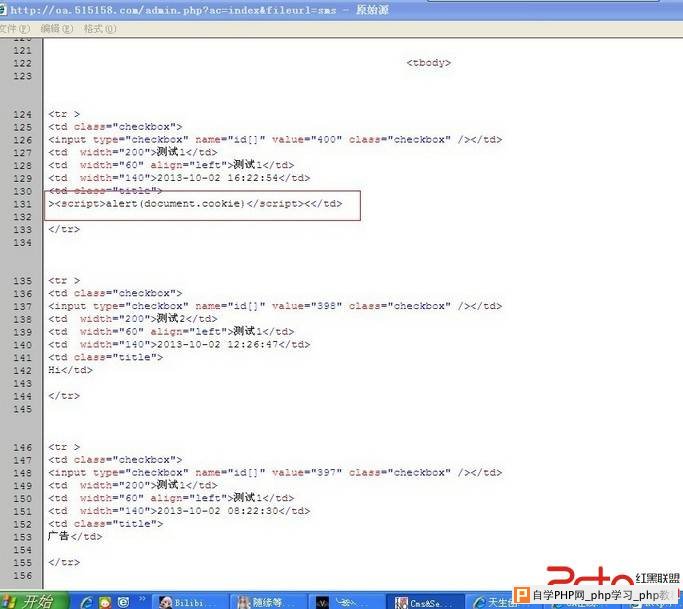Click the input line with value="397"
The width and height of the screenshot is (683, 609).
coord(275,473)
